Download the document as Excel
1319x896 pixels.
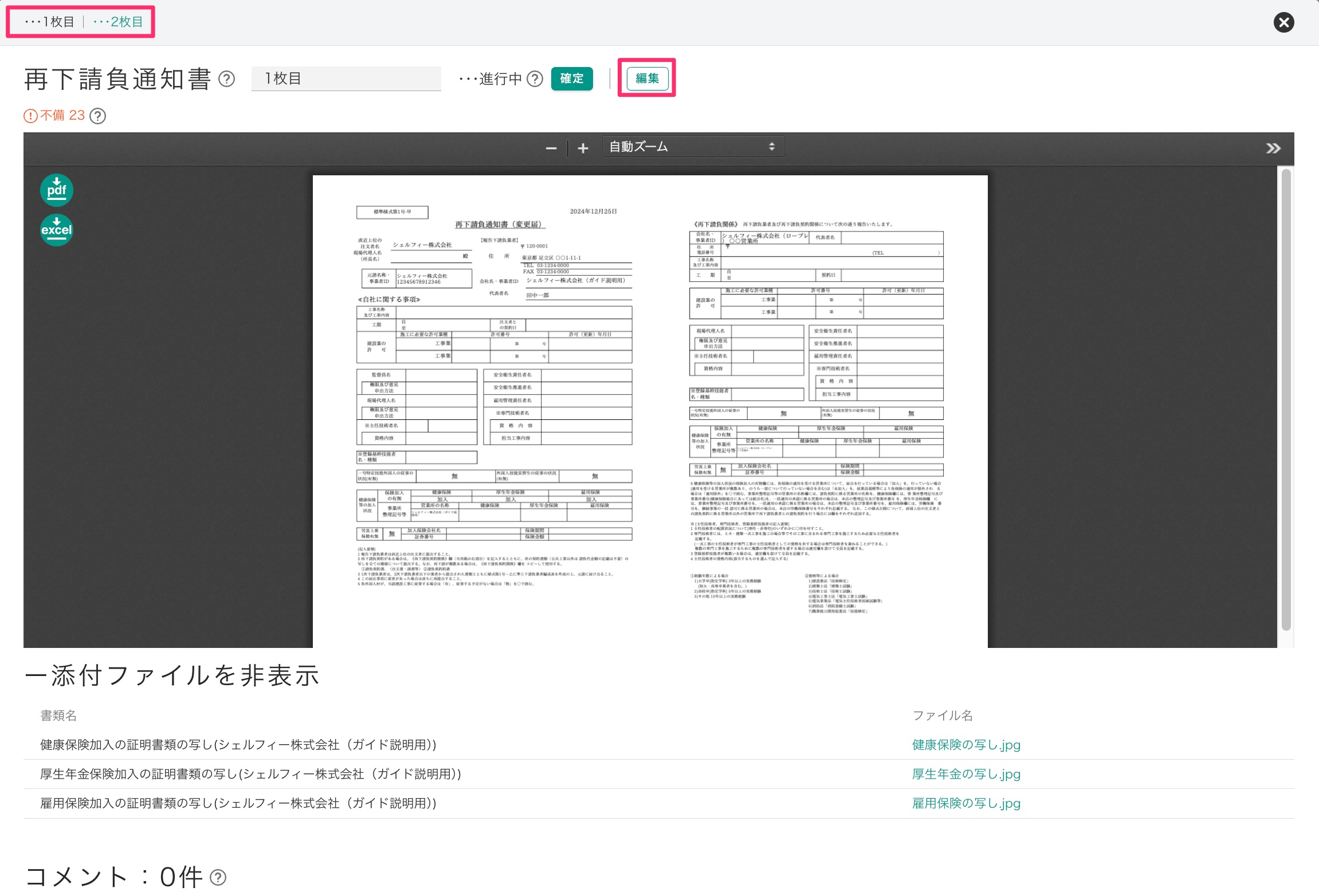56,230
